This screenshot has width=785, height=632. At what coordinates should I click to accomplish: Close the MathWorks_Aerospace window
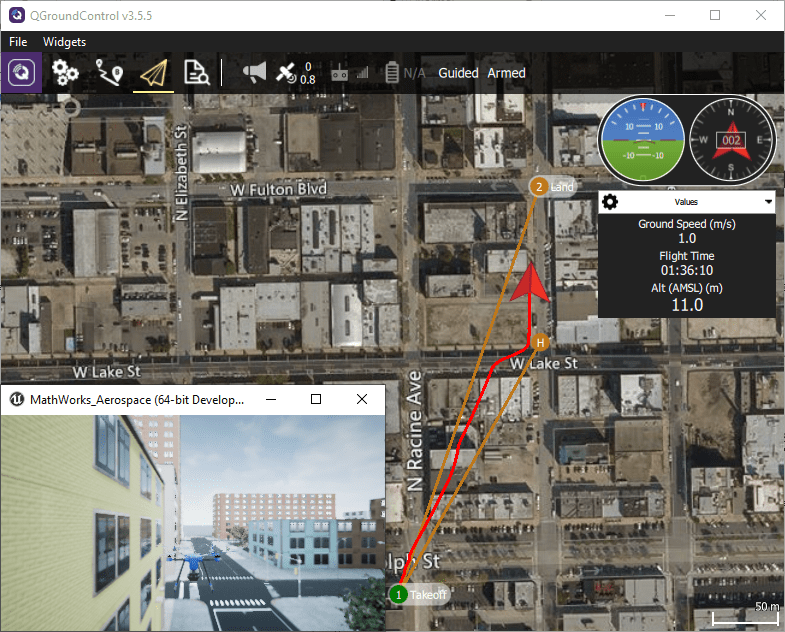point(362,399)
